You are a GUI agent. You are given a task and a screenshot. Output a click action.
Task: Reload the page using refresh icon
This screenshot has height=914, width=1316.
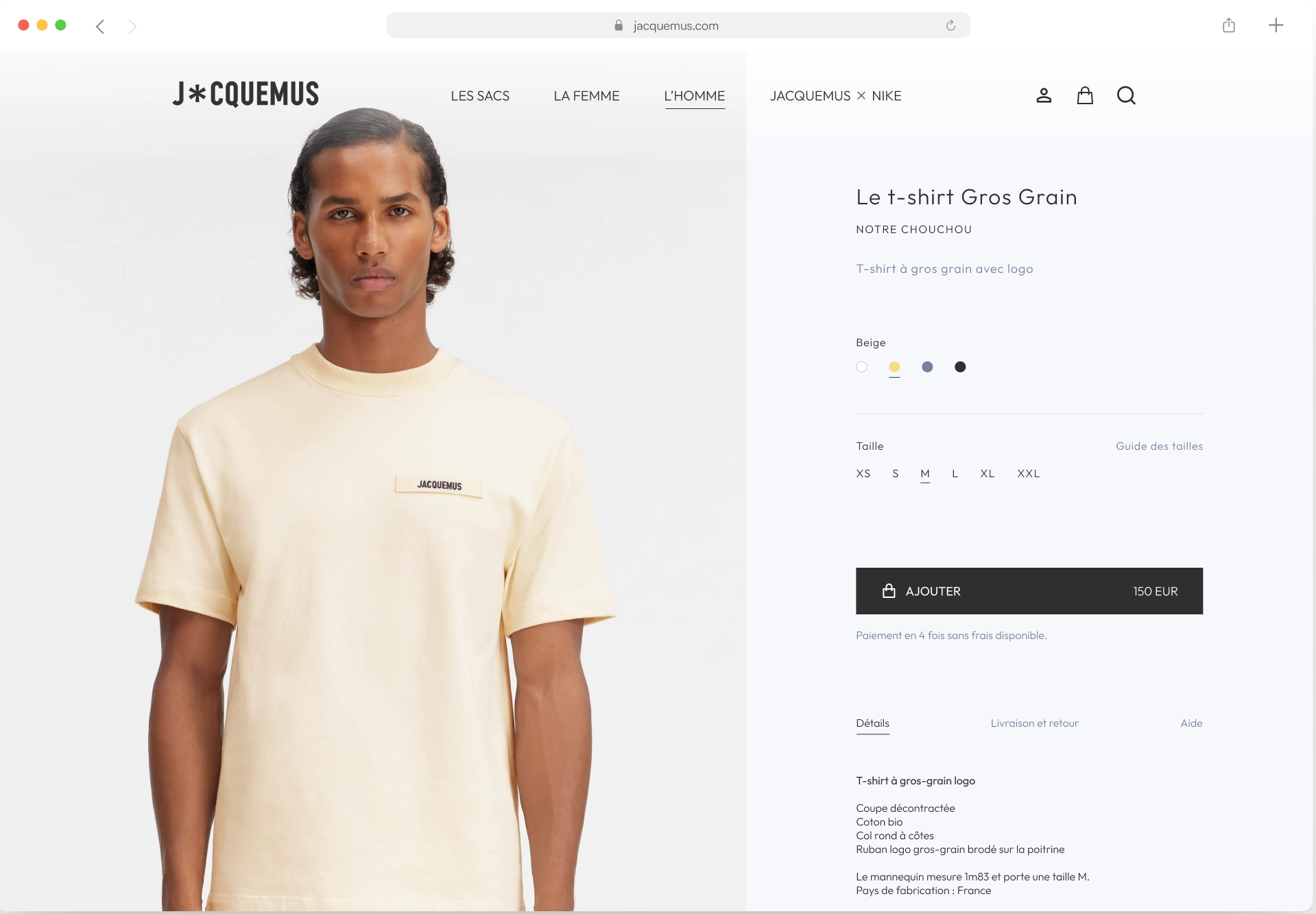950,25
